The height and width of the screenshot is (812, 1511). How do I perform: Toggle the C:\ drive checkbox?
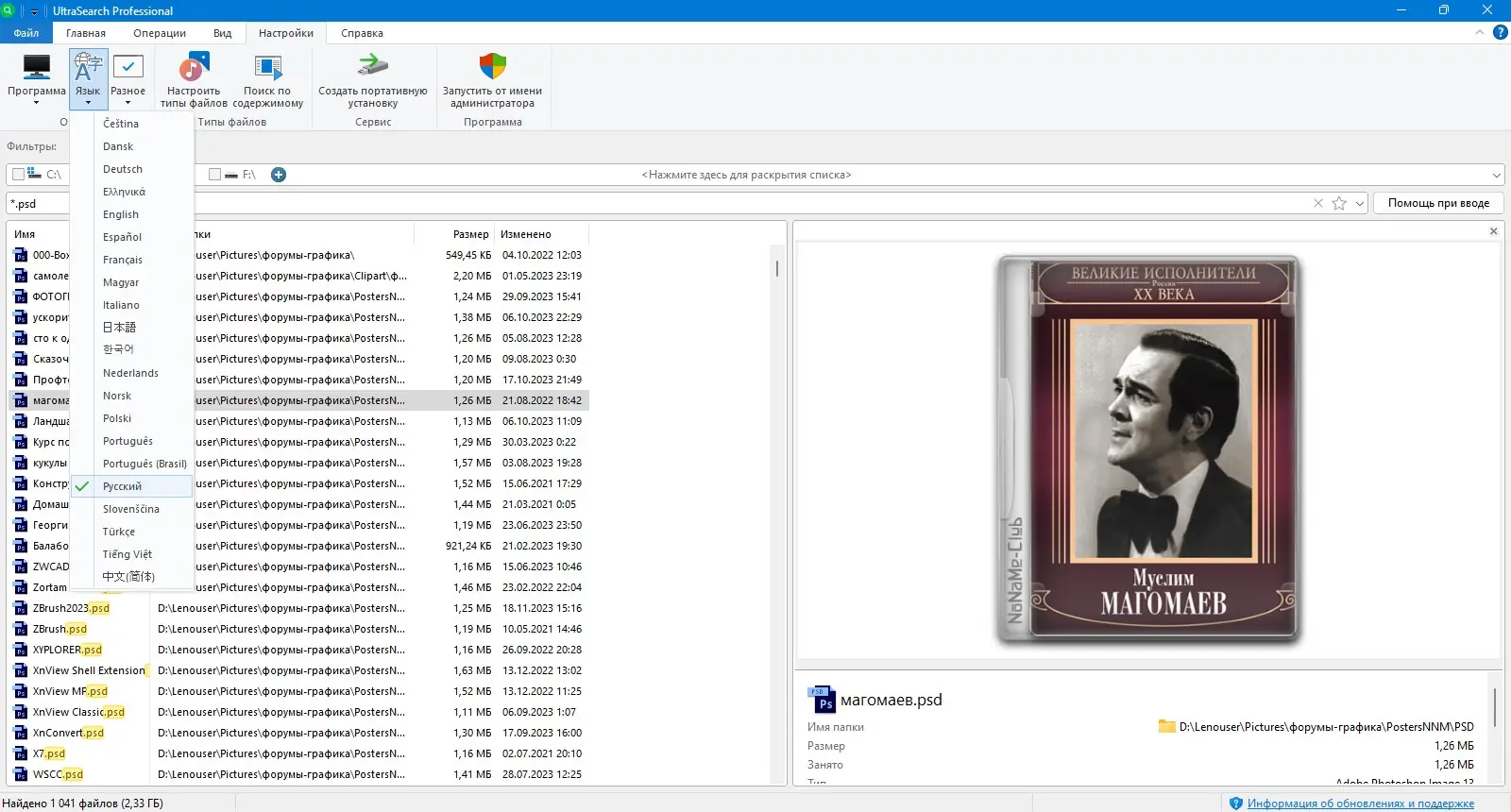click(18, 175)
